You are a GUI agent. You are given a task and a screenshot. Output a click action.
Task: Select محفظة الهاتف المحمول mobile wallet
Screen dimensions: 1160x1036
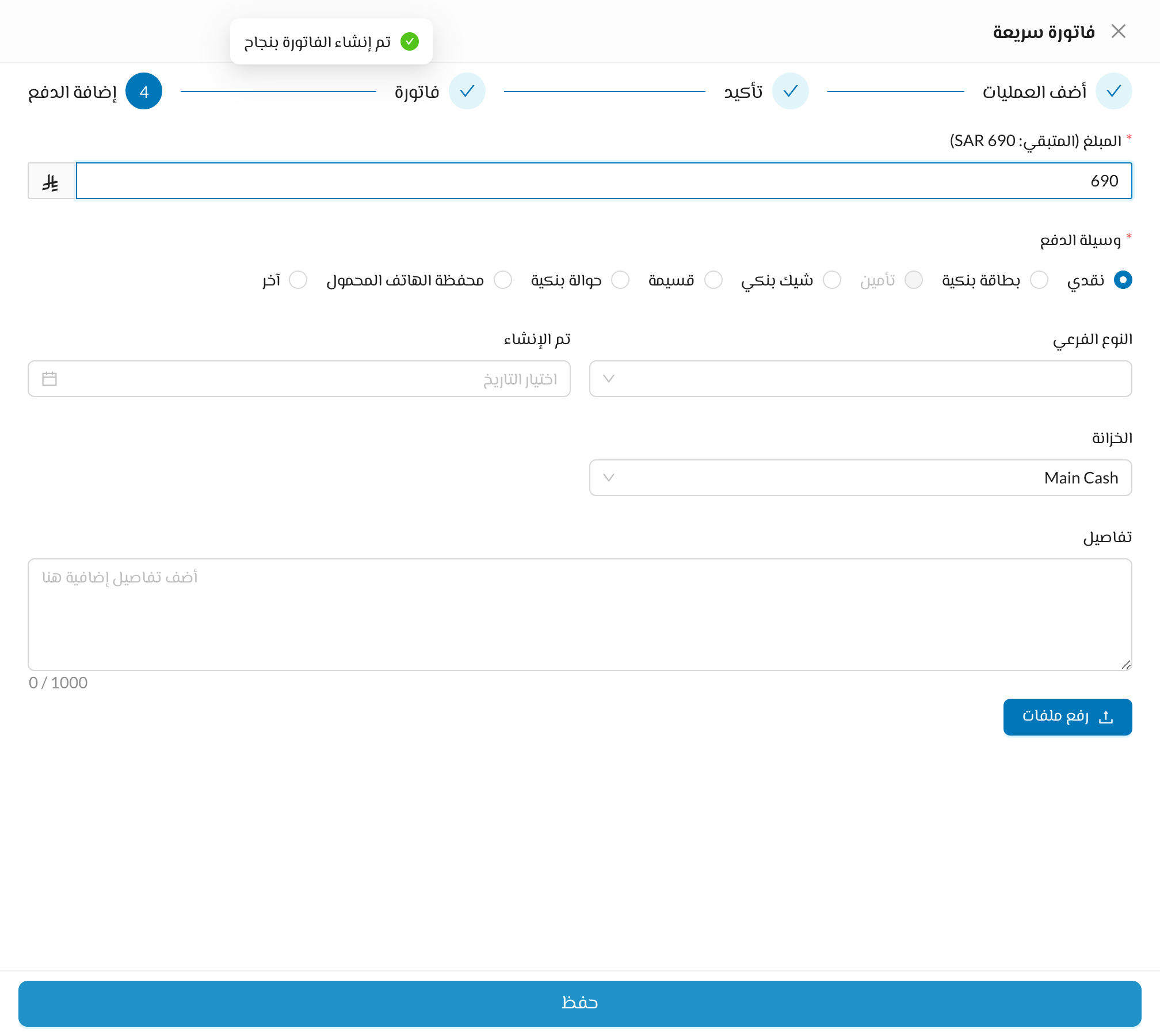502,280
